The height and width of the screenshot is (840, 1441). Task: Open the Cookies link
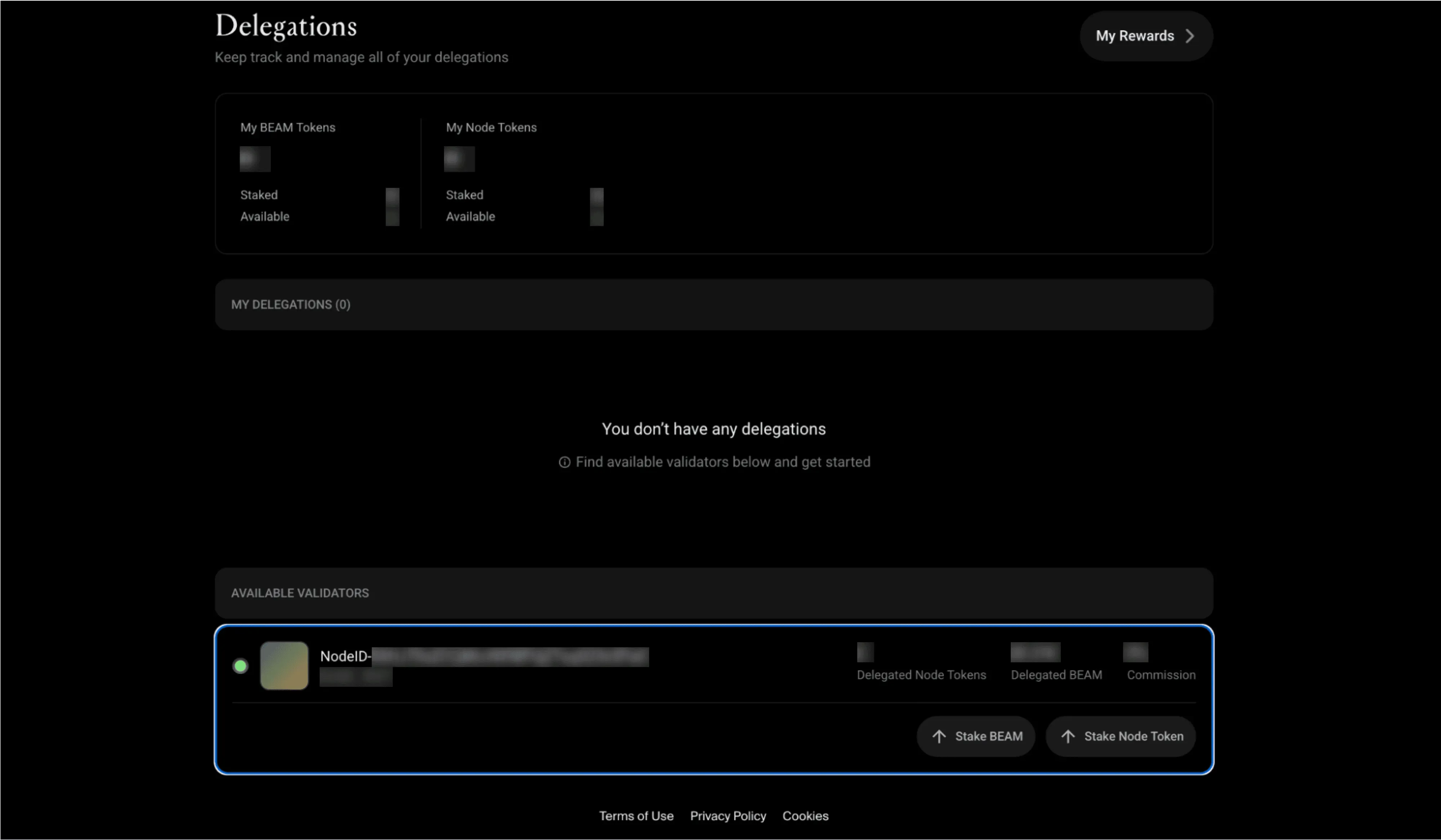805,816
